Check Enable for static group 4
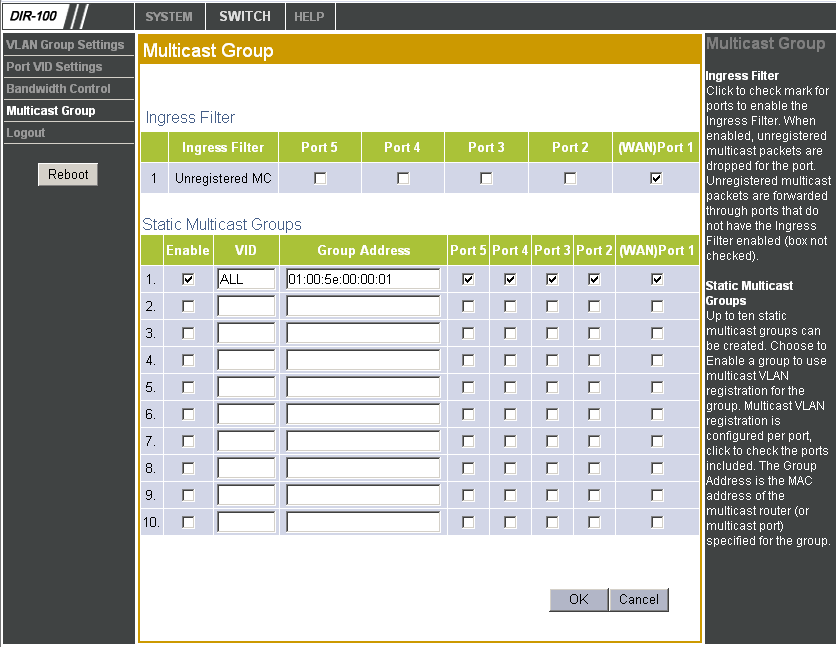Image resolution: width=836 pixels, height=647 pixels. [x=188, y=360]
